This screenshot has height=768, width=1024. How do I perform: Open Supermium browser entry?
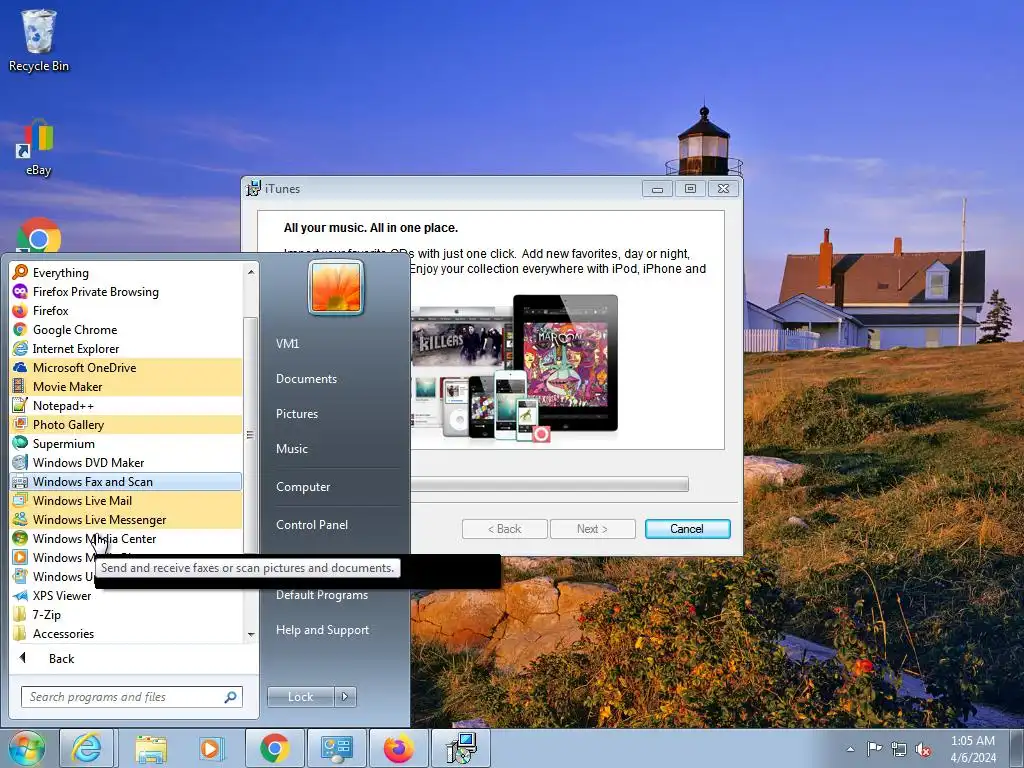click(126, 443)
